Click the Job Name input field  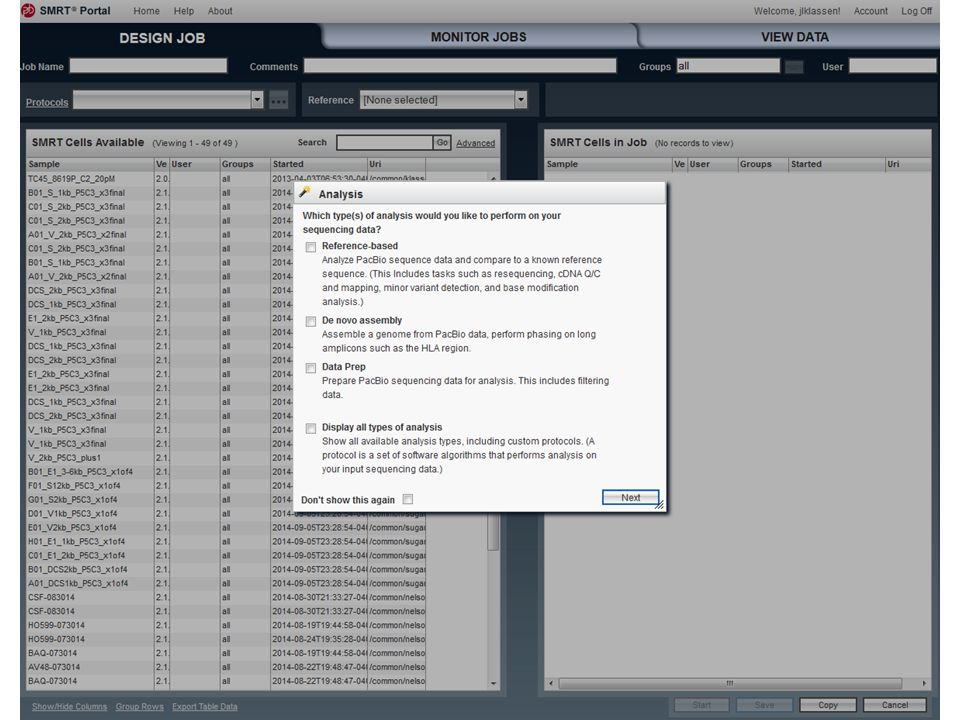[148, 66]
